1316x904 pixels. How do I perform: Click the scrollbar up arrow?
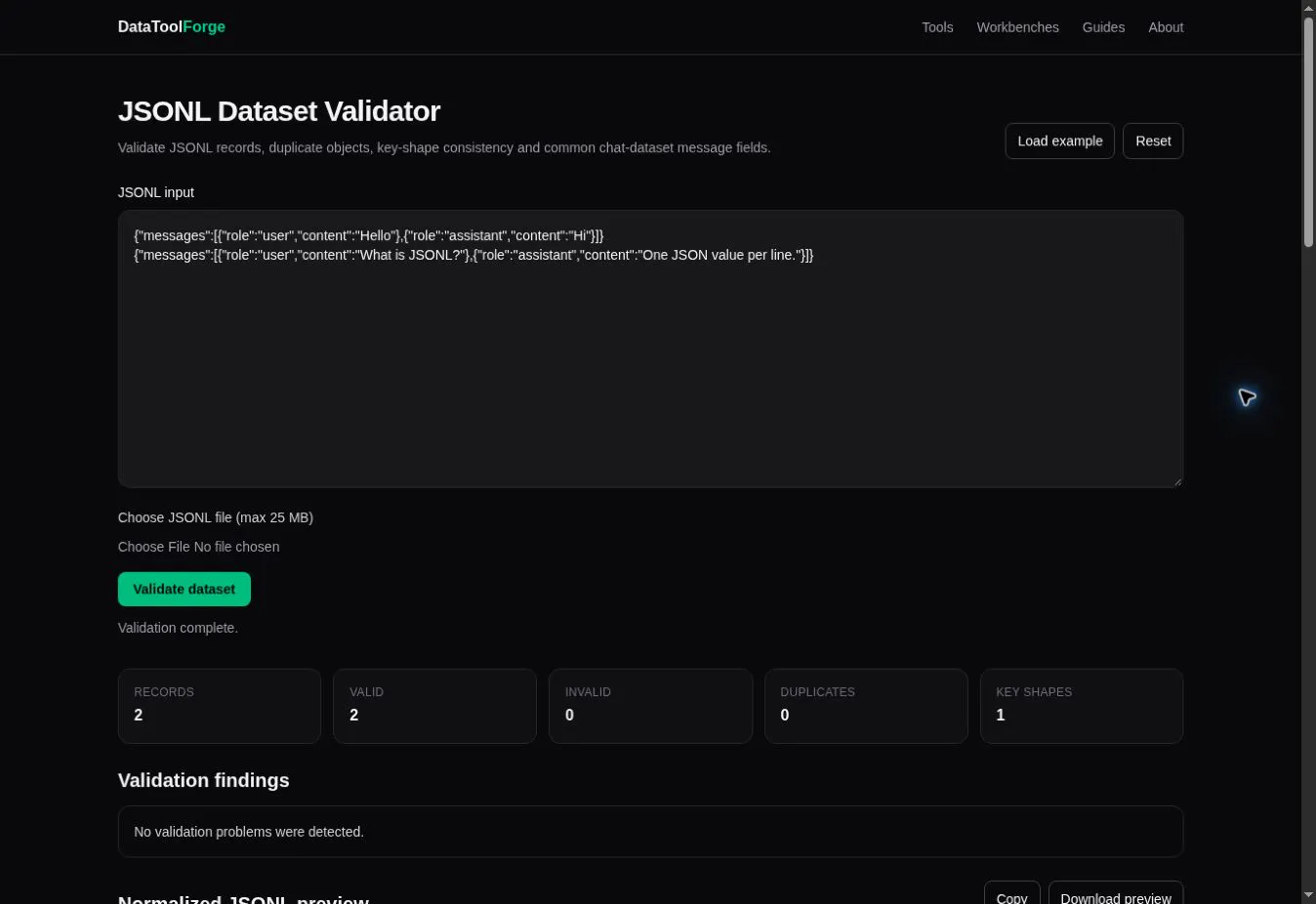pos(1308,8)
